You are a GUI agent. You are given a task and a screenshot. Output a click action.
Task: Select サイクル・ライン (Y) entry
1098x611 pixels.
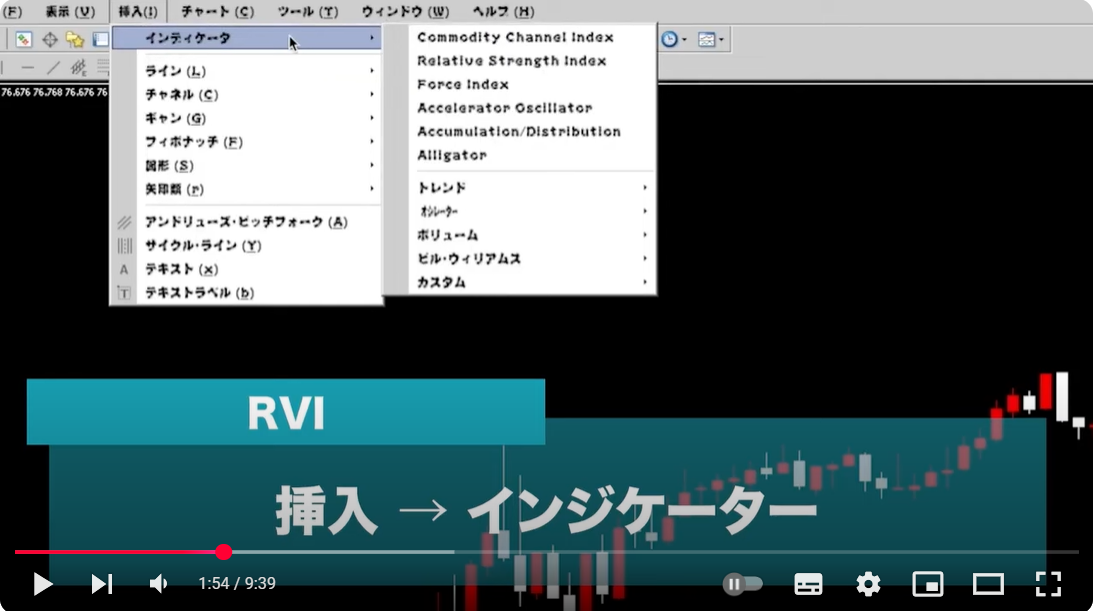click(x=247, y=246)
